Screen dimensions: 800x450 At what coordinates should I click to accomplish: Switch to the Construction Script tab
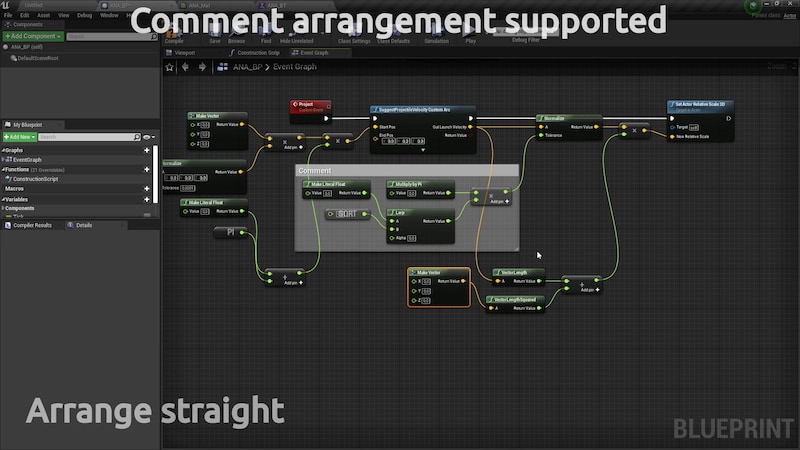(255, 53)
